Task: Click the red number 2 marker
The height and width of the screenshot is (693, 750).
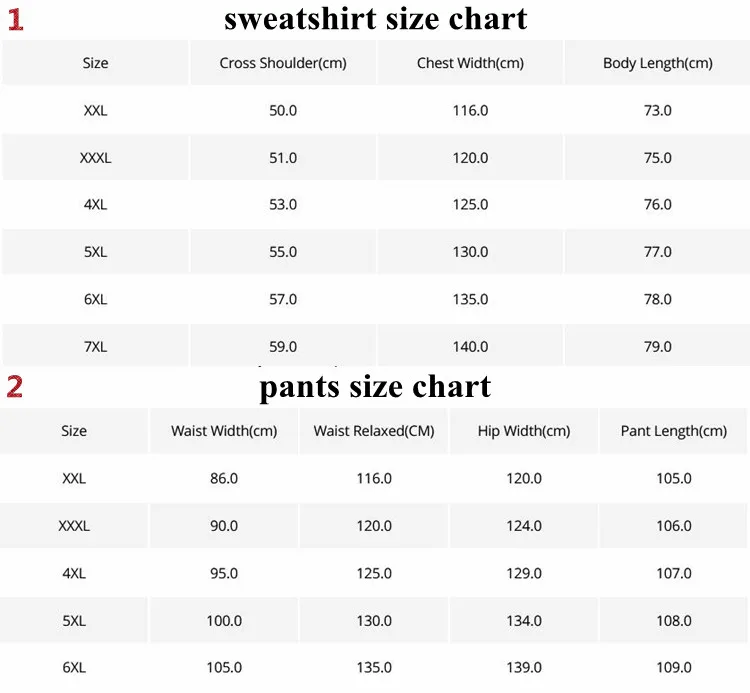Action: click(x=15, y=386)
